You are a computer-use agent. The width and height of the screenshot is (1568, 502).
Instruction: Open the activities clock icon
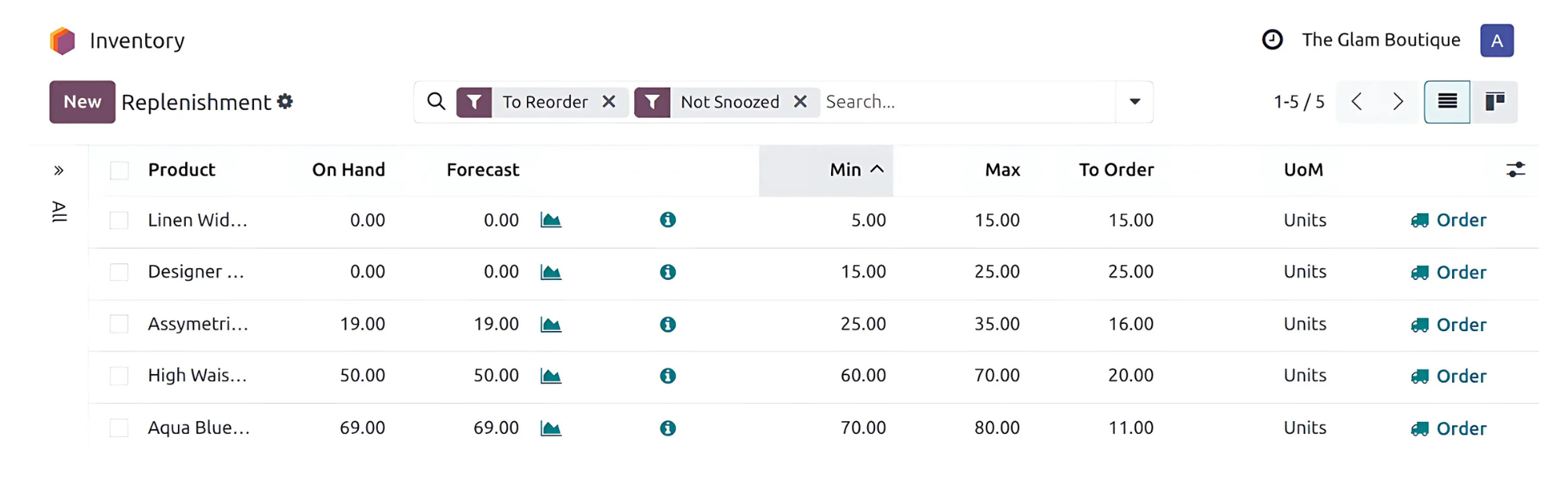(1272, 40)
